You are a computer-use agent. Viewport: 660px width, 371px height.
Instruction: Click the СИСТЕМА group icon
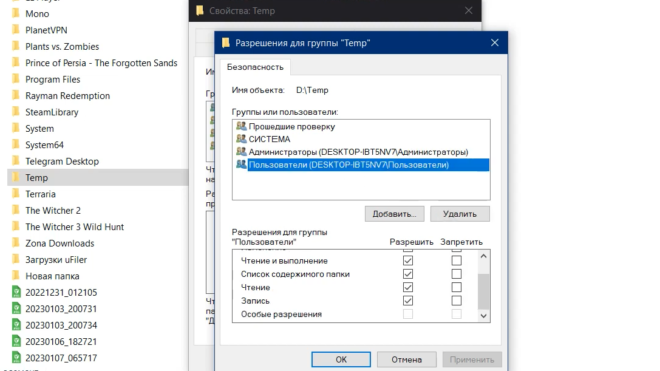(241, 139)
